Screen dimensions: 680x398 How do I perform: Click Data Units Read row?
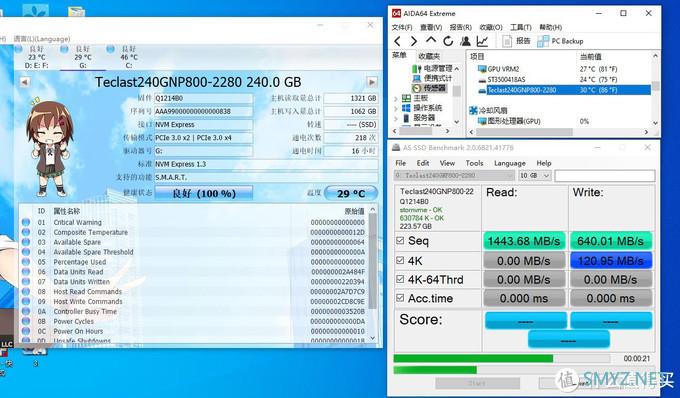tap(194, 272)
